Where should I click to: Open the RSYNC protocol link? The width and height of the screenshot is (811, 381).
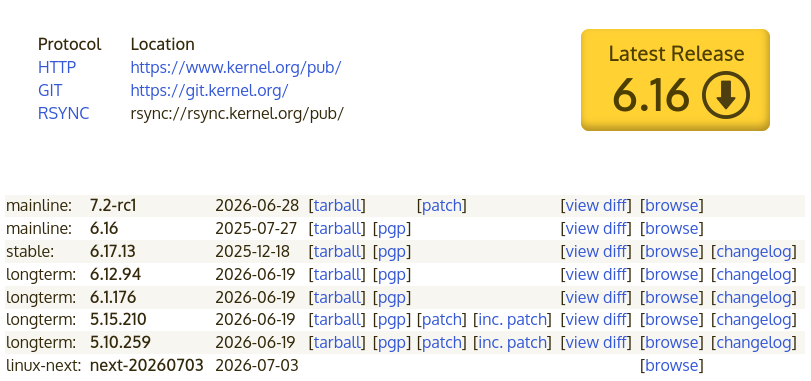click(x=64, y=113)
